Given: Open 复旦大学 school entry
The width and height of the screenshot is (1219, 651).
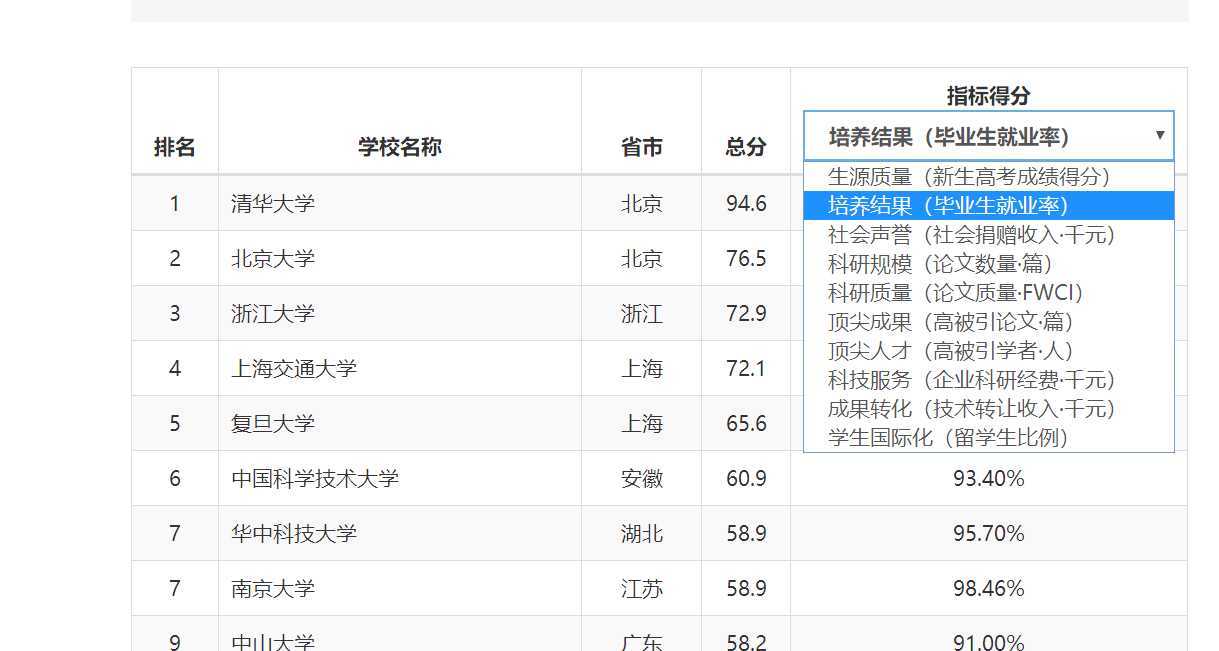Looking at the screenshot, I should point(273,424).
